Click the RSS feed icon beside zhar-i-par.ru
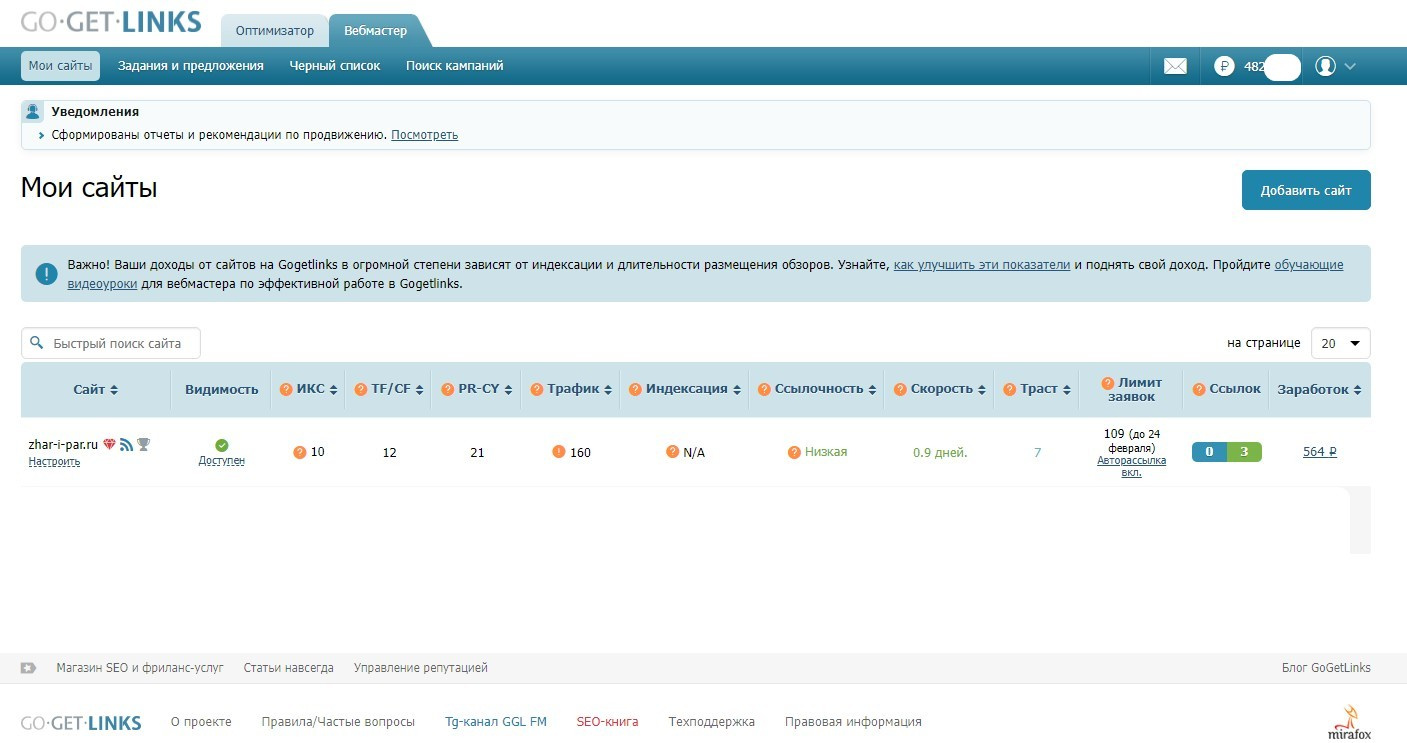Image resolution: width=1407 pixels, height=743 pixels. [x=127, y=444]
